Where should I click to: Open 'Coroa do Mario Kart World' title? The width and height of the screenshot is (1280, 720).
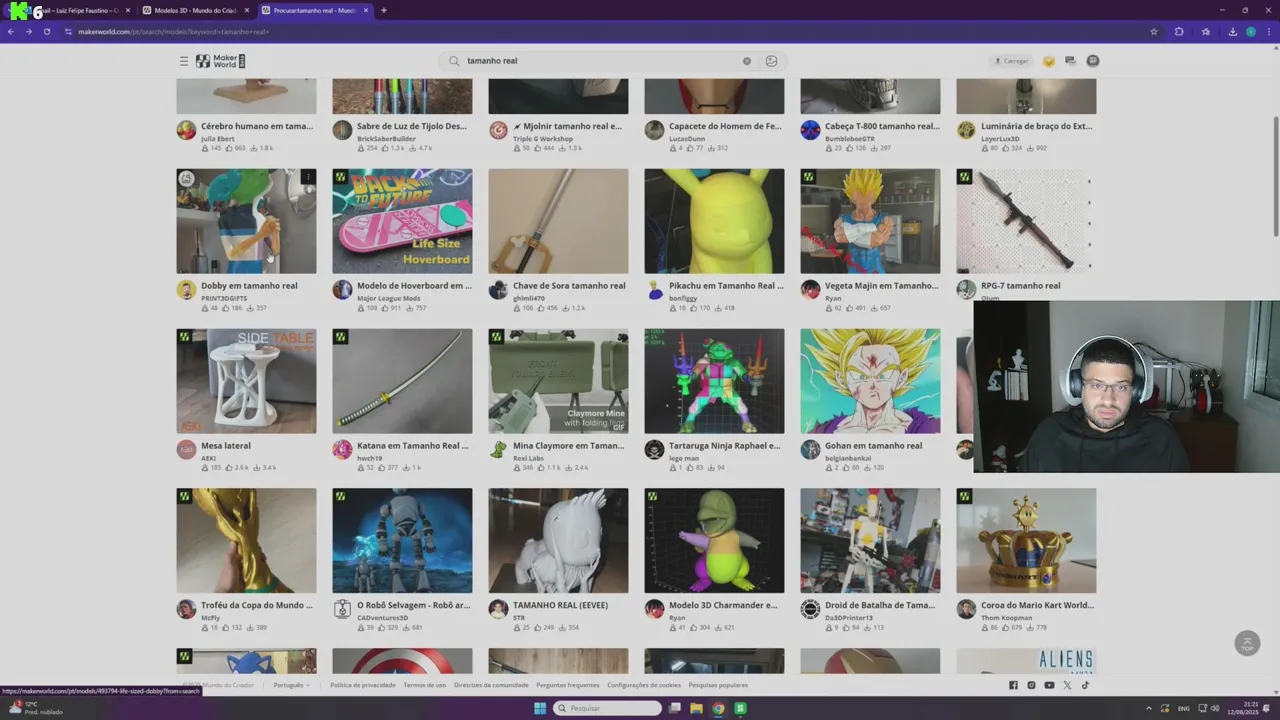click(x=1037, y=605)
